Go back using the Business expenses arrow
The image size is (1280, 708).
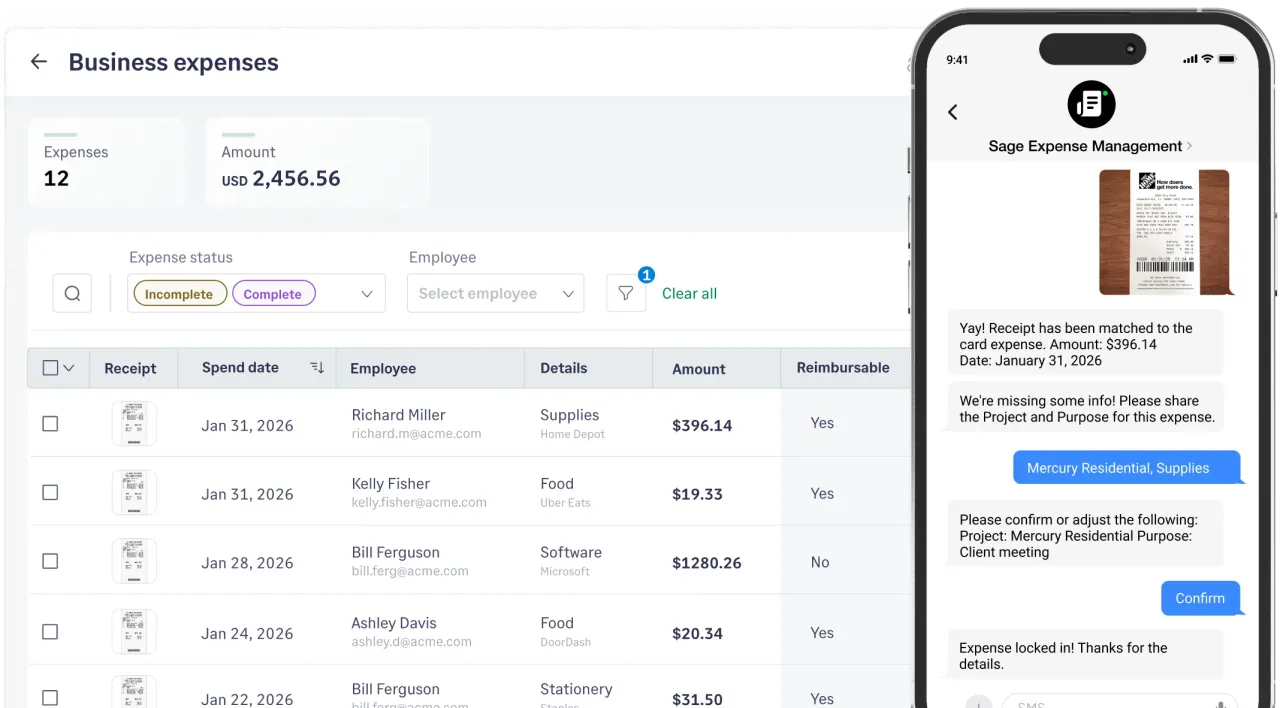38,62
